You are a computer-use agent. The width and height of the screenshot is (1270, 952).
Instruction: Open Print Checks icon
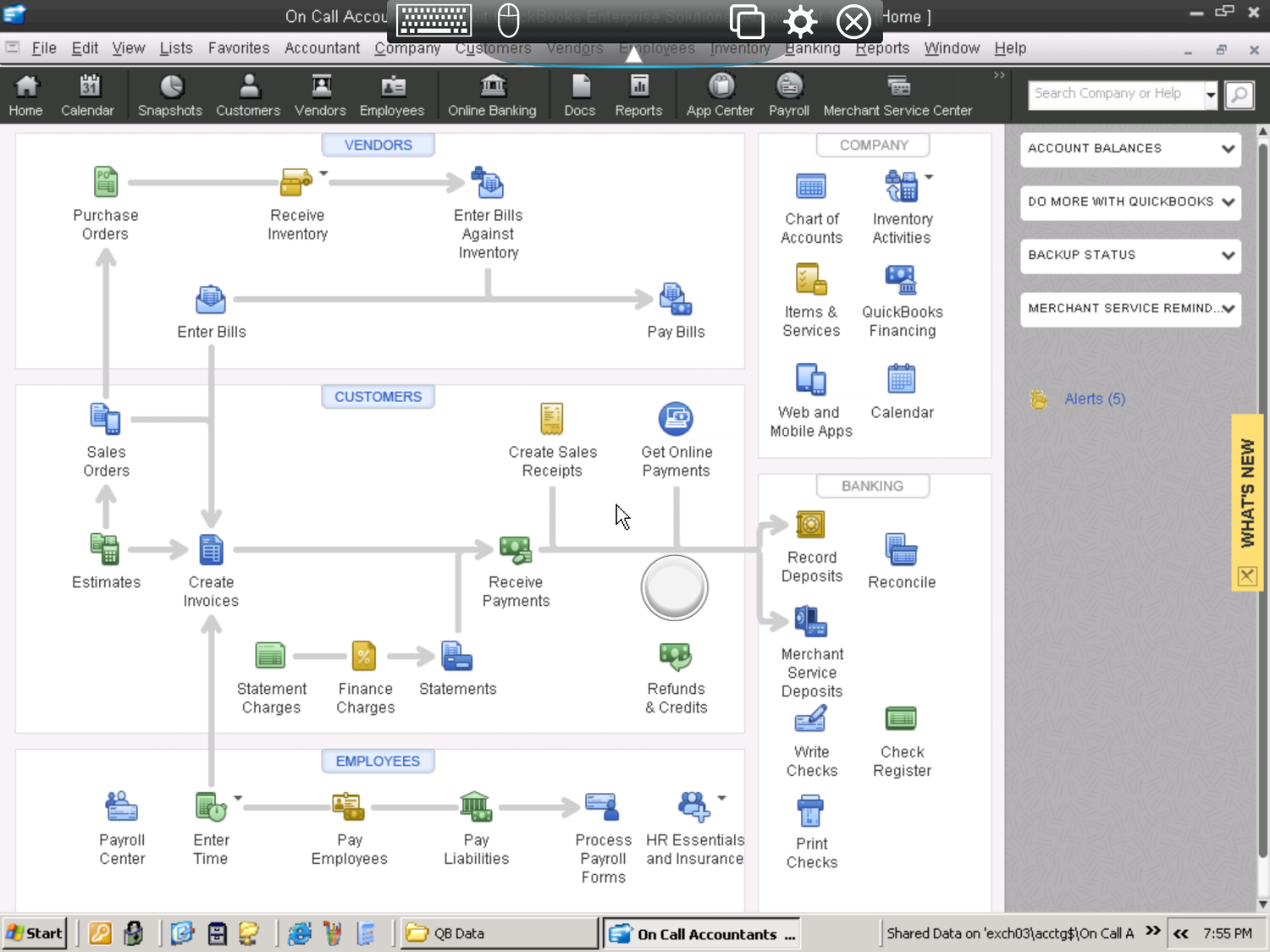[810, 811]
